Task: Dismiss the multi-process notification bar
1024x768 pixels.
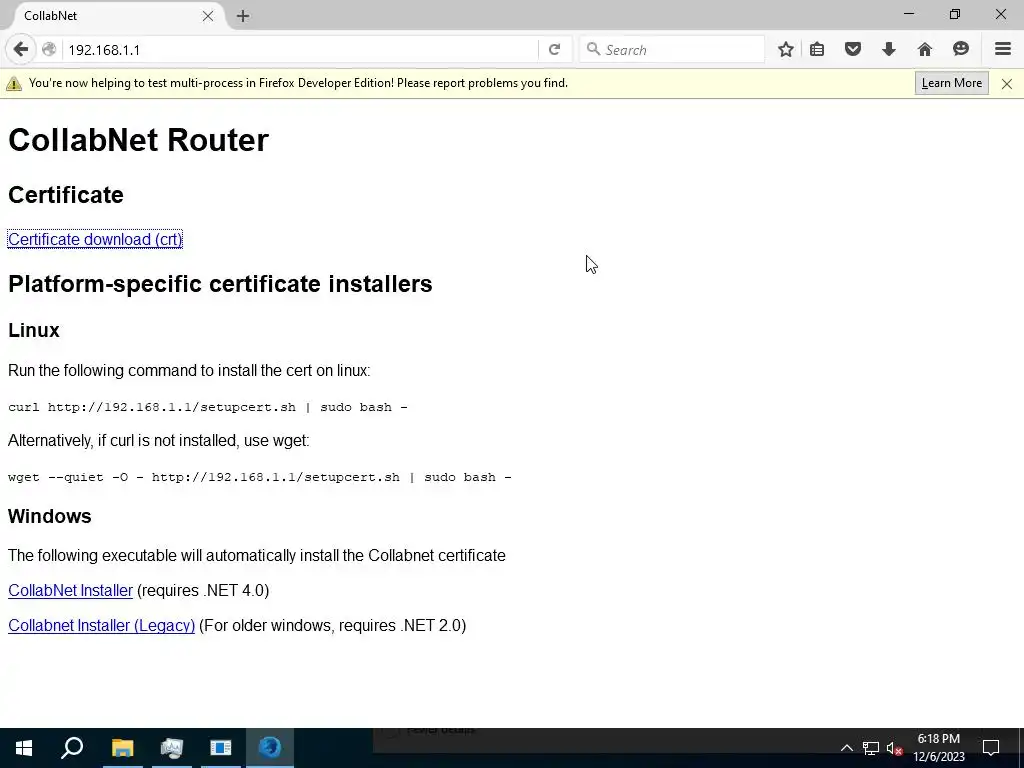Action: (1007, 84)
